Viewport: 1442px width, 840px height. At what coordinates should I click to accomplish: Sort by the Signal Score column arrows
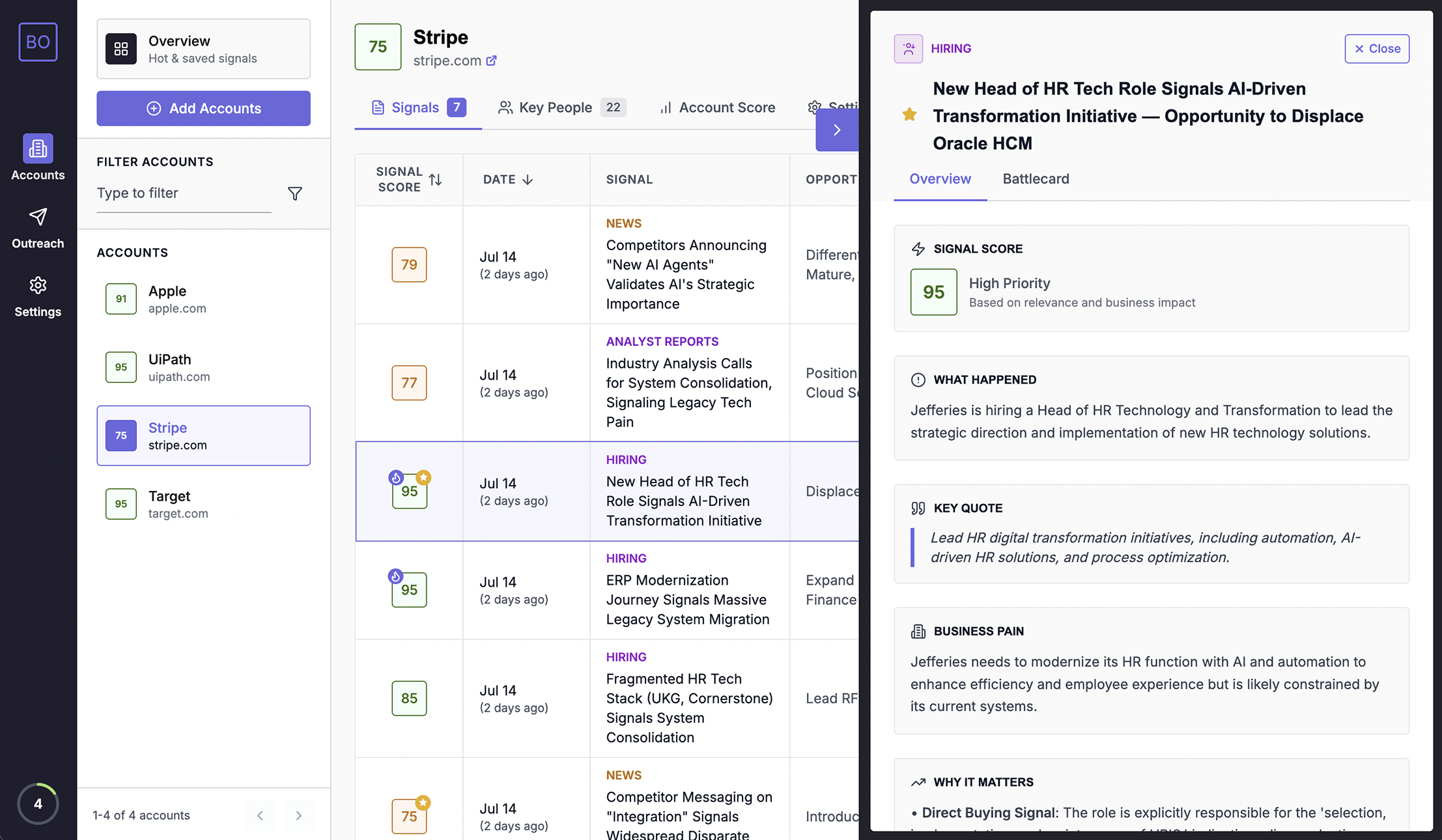tap(436, 180)
